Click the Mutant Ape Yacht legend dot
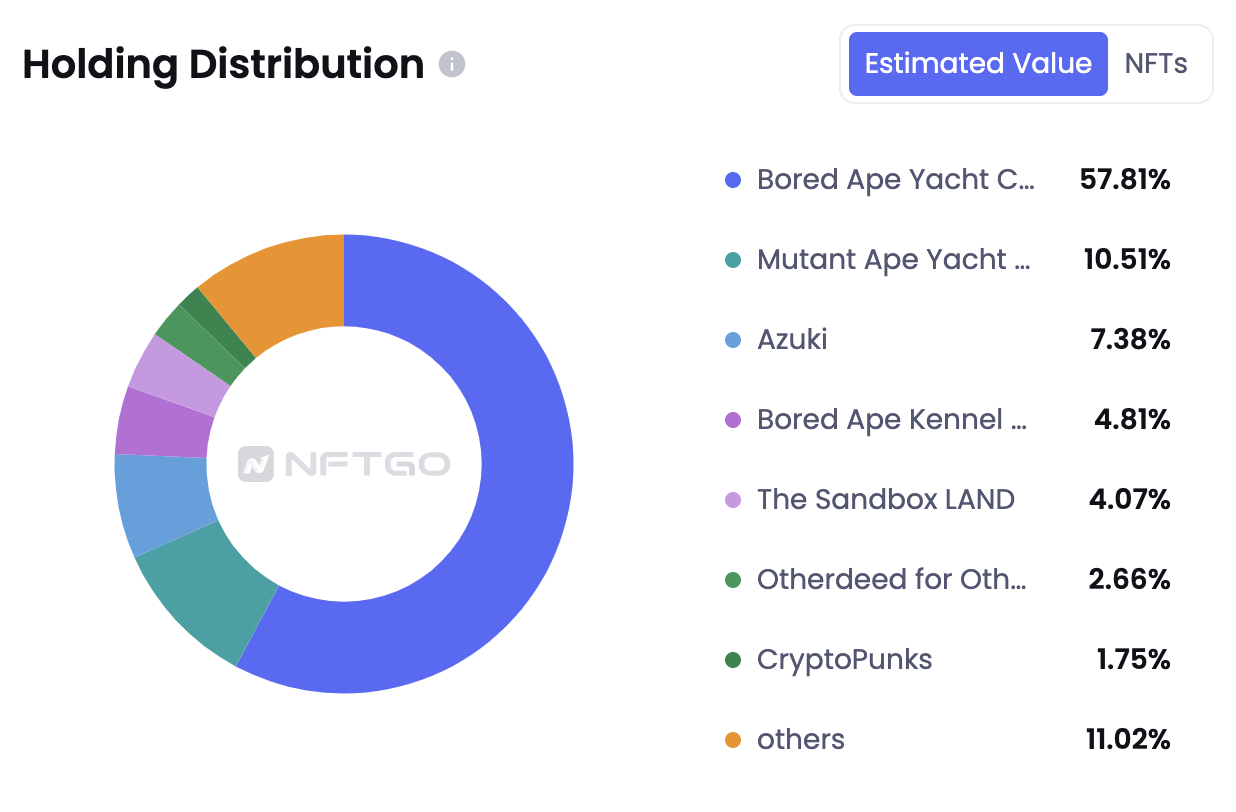 733,261
